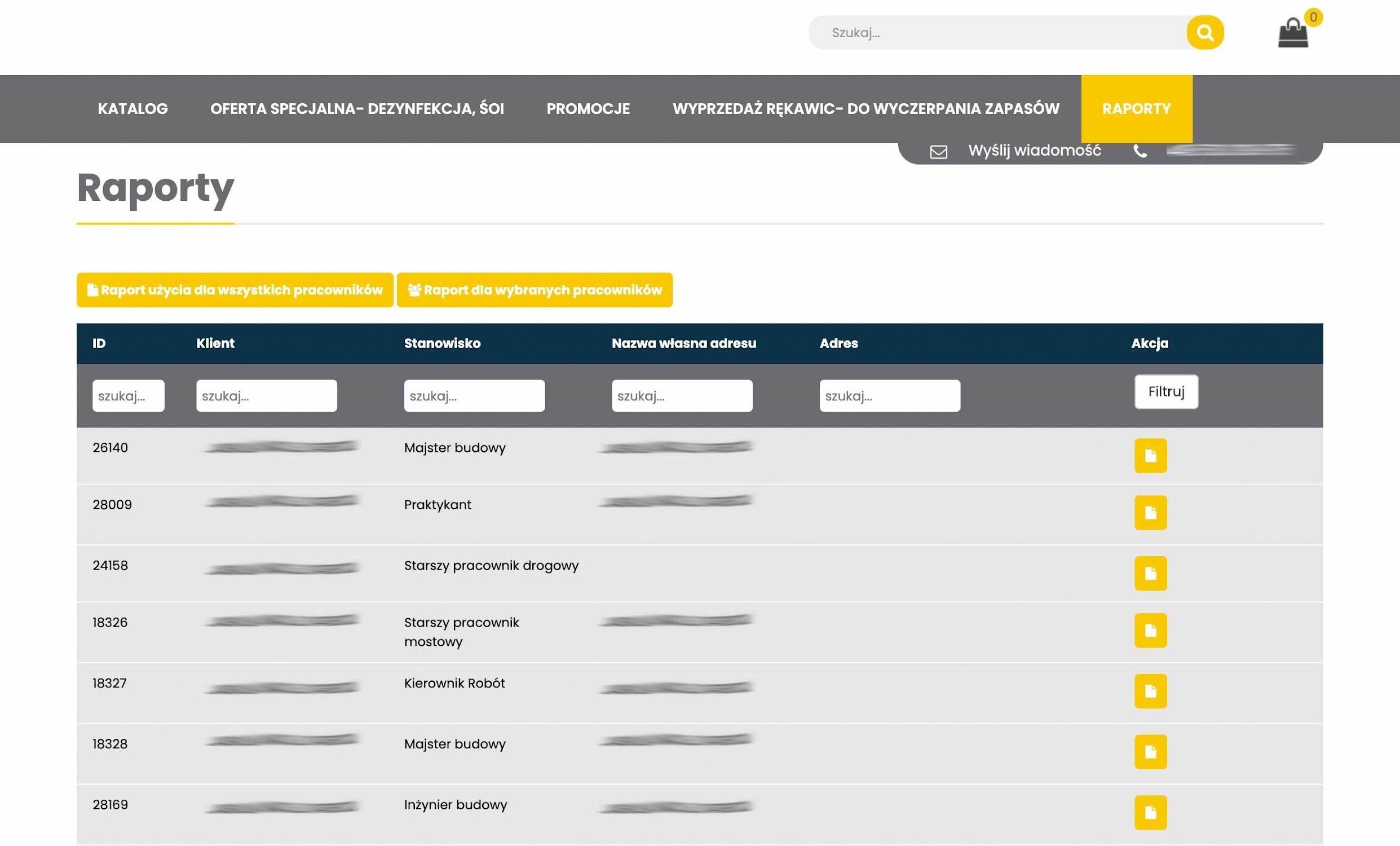Focus the Klient column filter field
This screenshot has height=846, width=1400.
266,395
